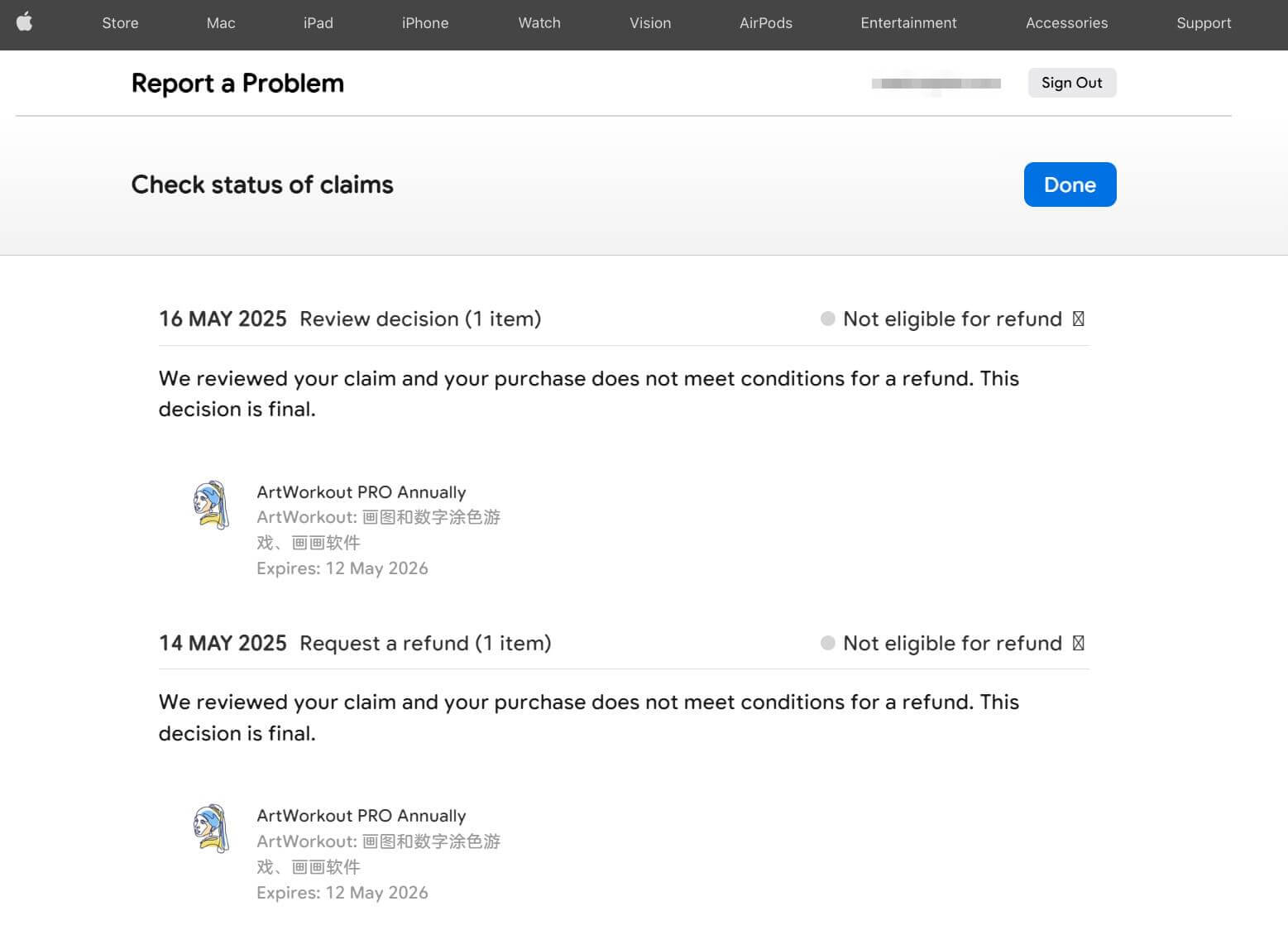
Task: Open the Watch menu item
Action: click(x=539, y=23)
